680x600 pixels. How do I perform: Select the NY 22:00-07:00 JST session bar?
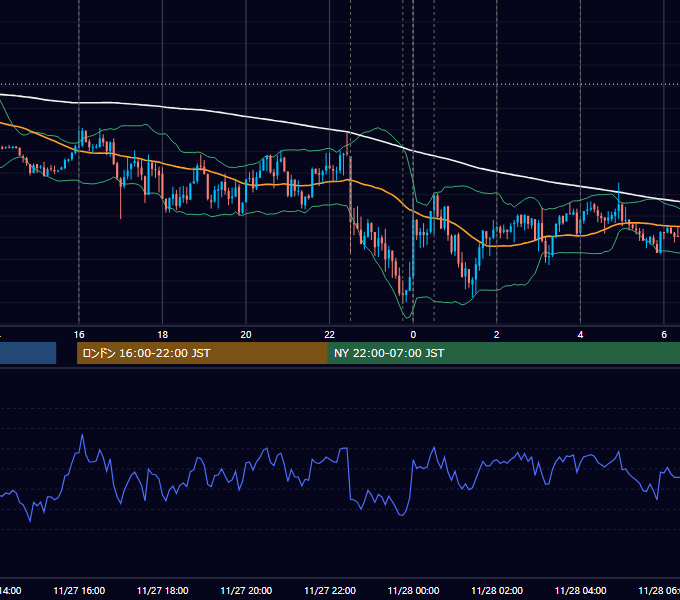[503, 353]
